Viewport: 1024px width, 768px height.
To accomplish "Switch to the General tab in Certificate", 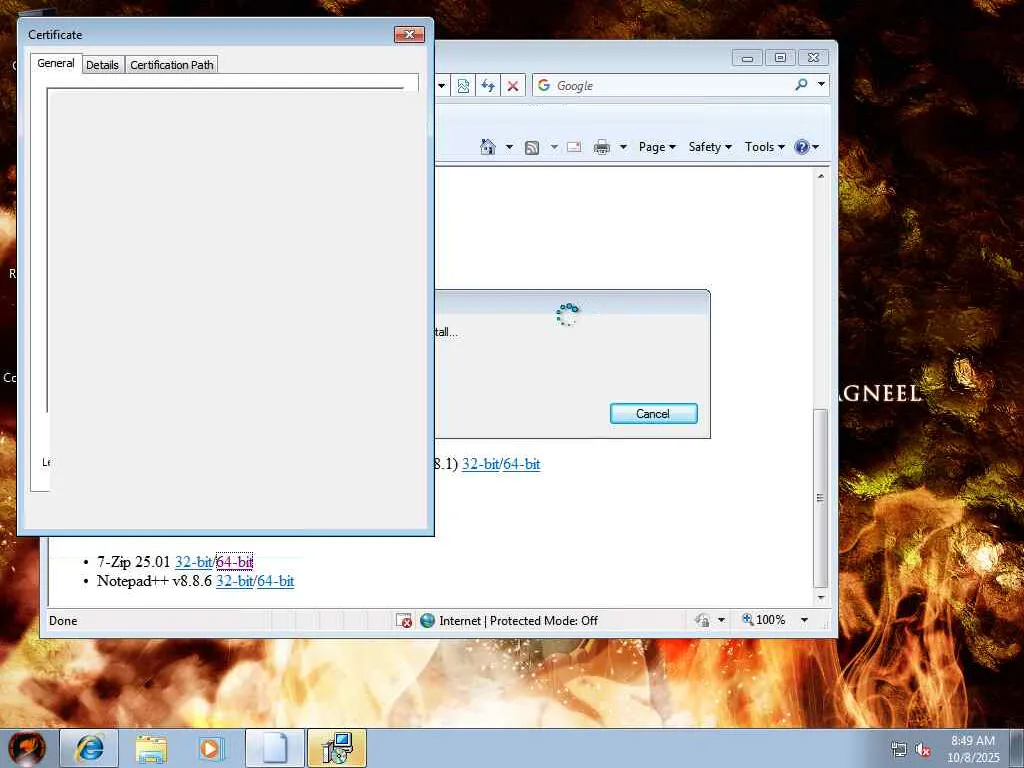I will click(56, 63).
